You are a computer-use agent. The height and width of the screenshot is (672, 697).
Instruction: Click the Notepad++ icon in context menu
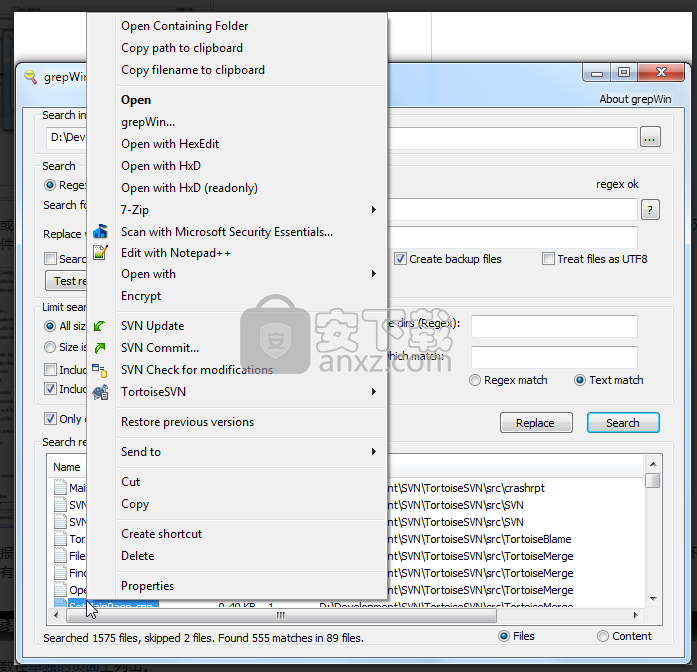100,252
